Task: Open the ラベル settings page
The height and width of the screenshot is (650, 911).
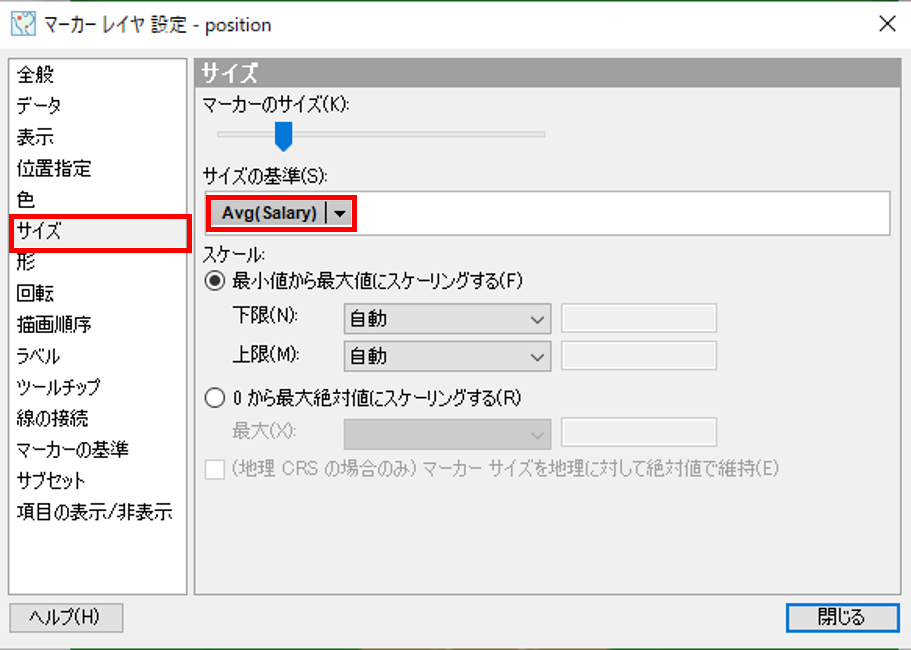Action: (x=38, y=356)
